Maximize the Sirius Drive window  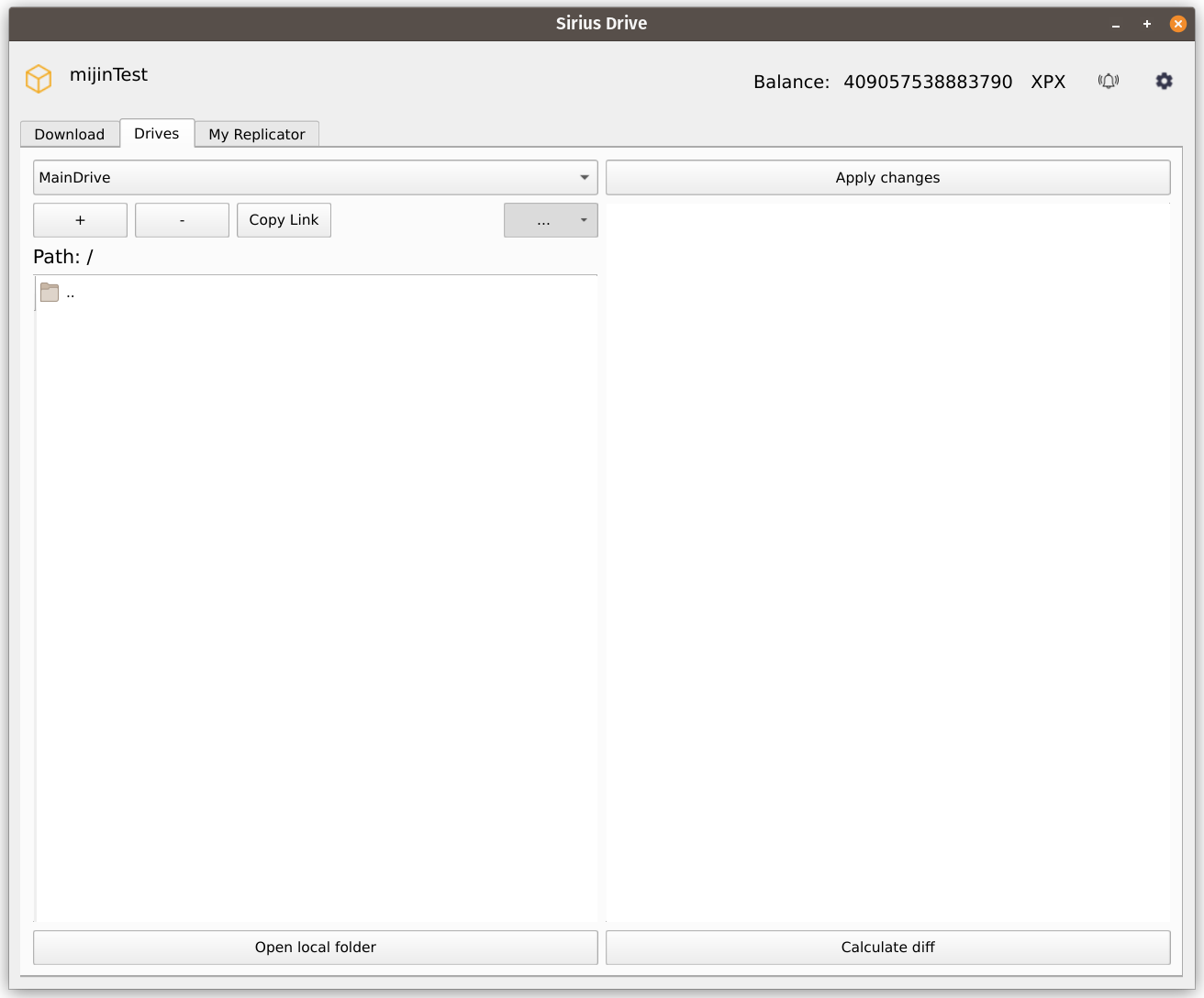click(x=1147, y=24)
